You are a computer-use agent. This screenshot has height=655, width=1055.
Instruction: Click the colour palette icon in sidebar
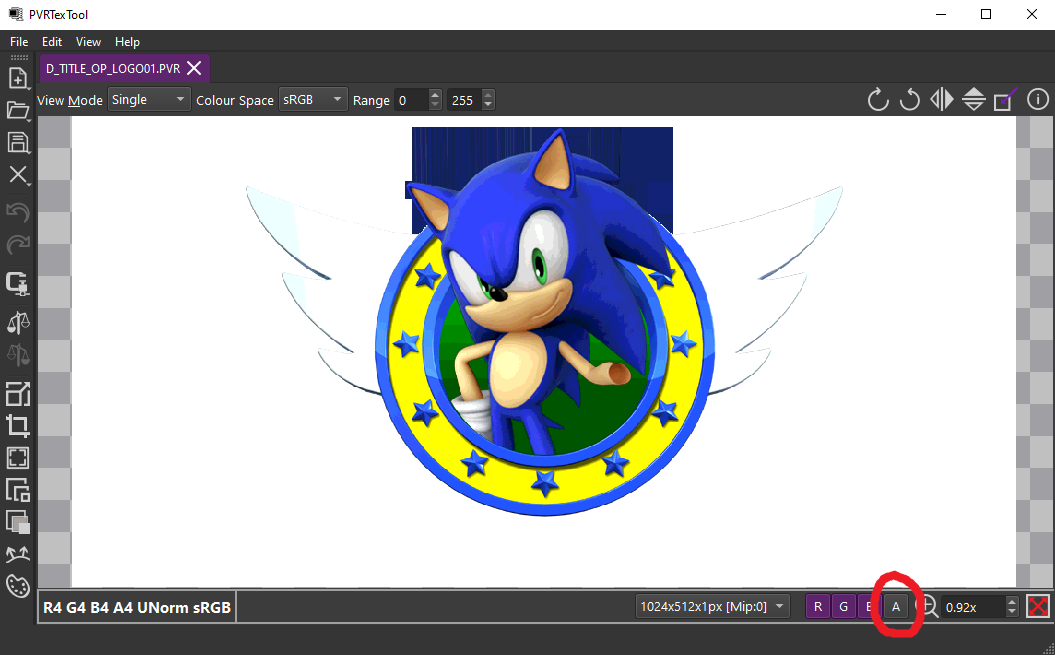tap(18, 586)
